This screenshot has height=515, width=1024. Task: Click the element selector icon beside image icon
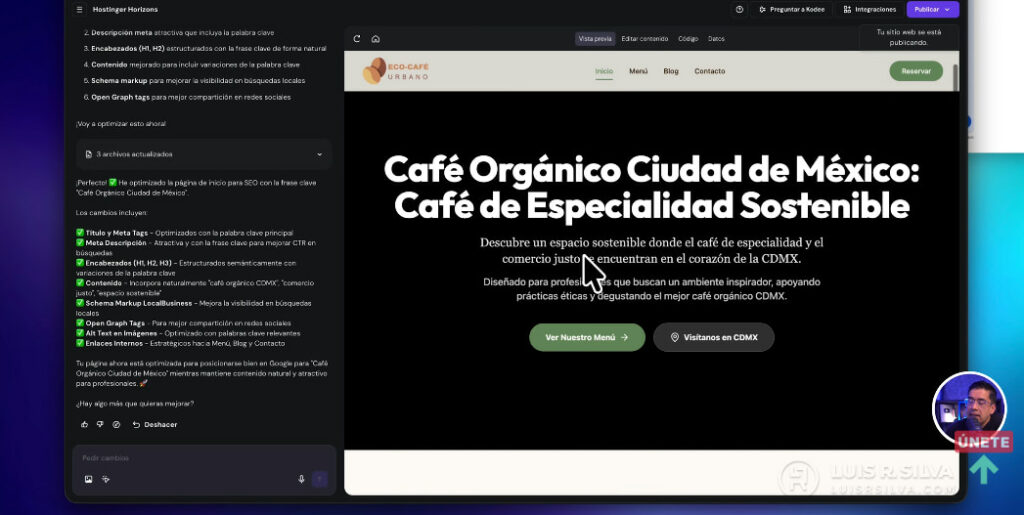(x=106, y=479)
